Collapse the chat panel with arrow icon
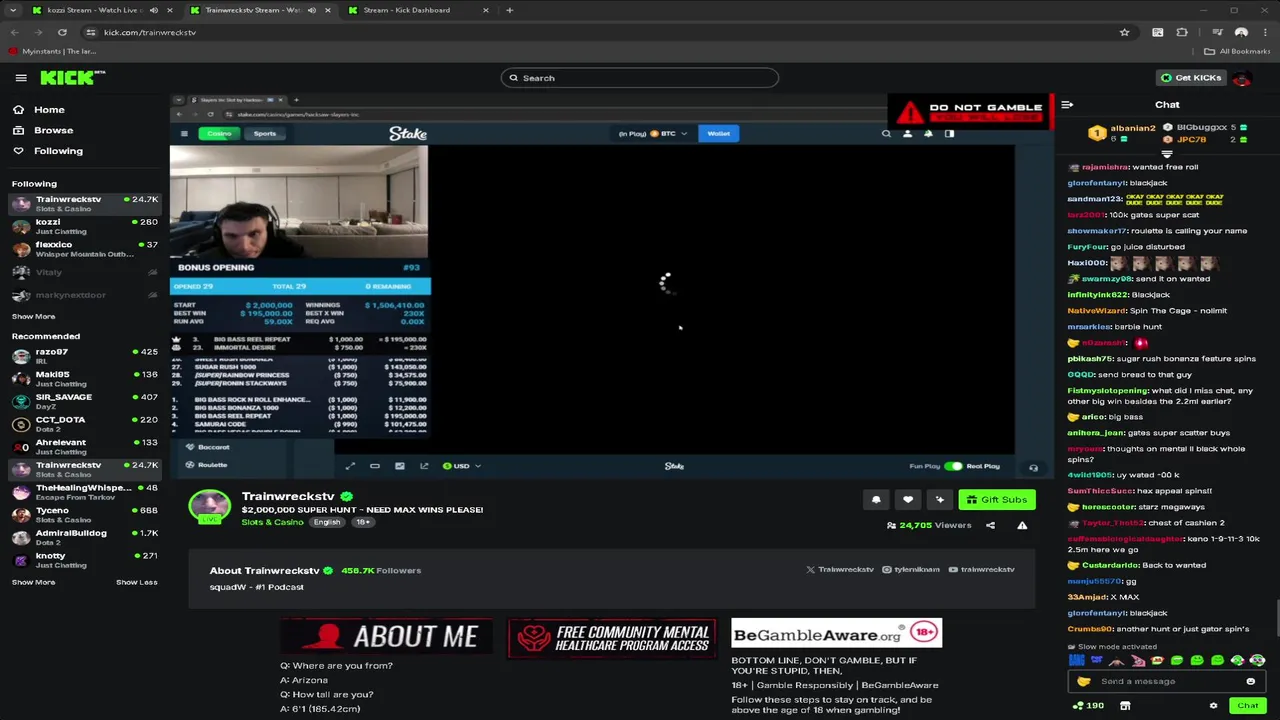This screenshot has width=1280, height=720. [1067, 104]
